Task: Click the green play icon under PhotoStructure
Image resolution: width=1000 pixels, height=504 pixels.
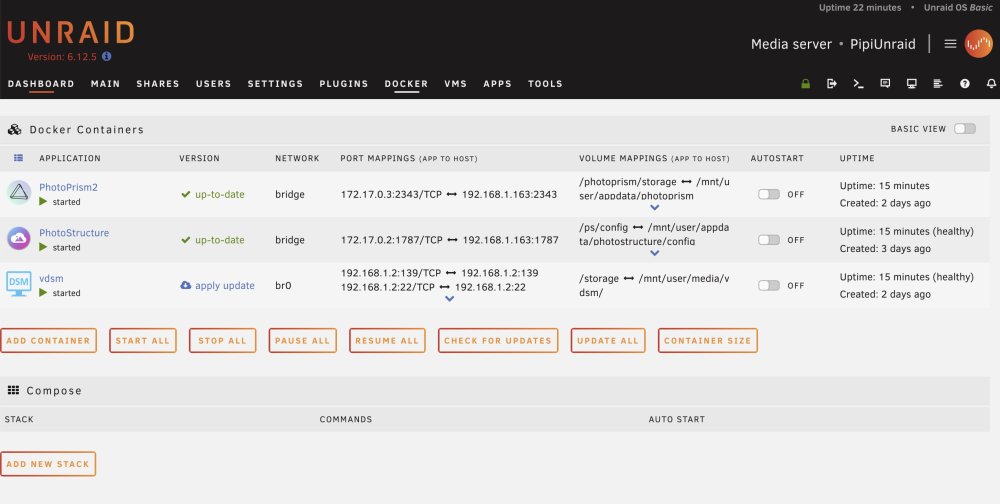Action: pos(43,247)
